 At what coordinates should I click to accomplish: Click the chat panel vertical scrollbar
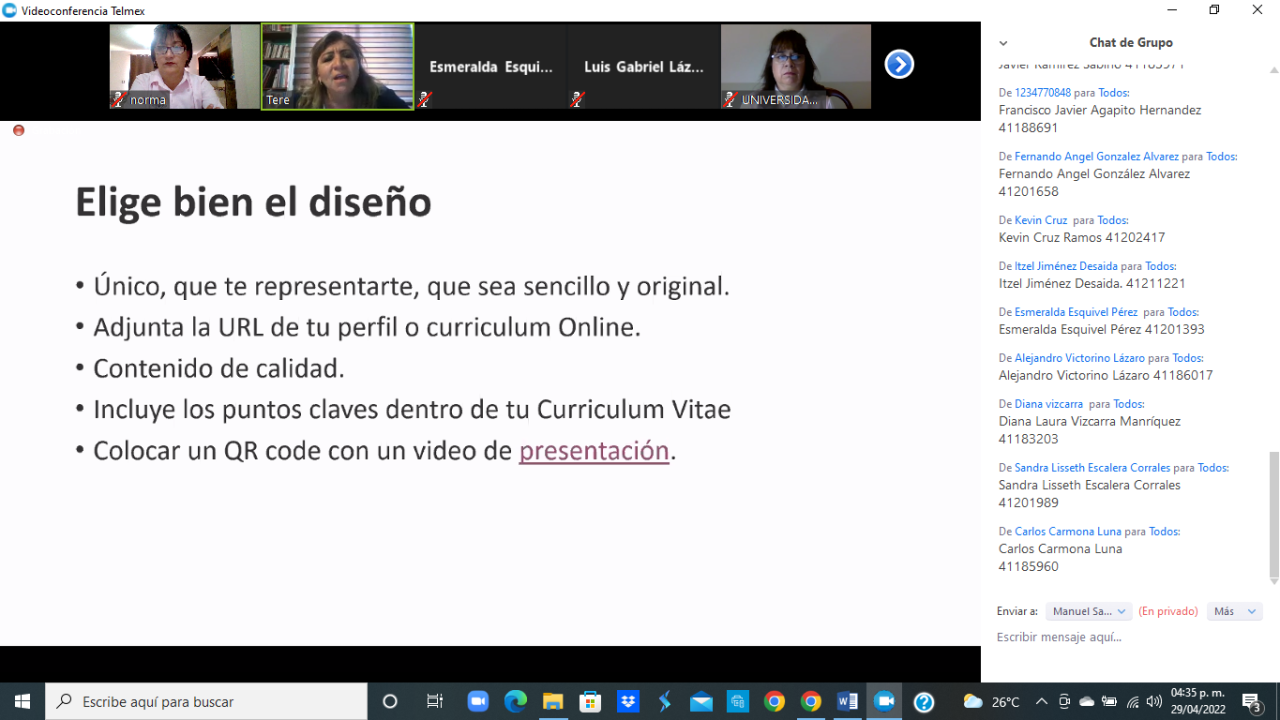tap(1273, 510)
